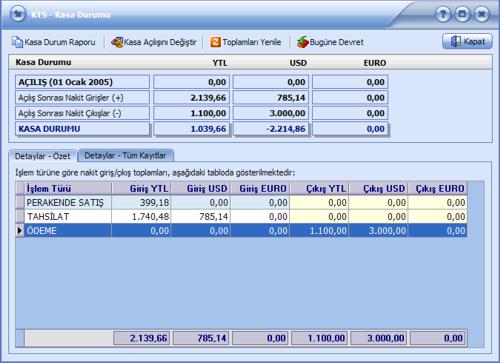Click the Açılış Sonrası Nakit Girişler USD field
The width and height of the screenshot is (500, 363).
(x=271, y=98)
